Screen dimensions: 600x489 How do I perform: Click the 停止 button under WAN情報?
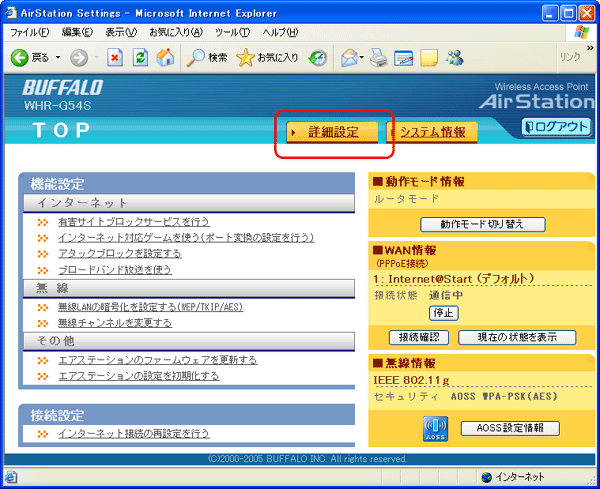click(443, 313)
